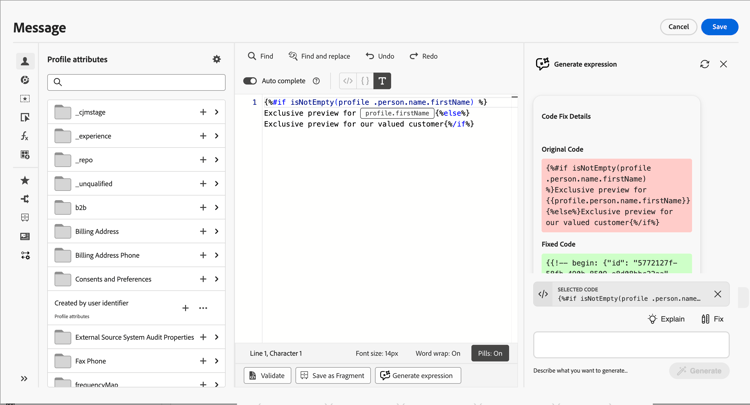Add Created by user identifier attribute
This screenshot has width=750, height=405.
(185, 308)
